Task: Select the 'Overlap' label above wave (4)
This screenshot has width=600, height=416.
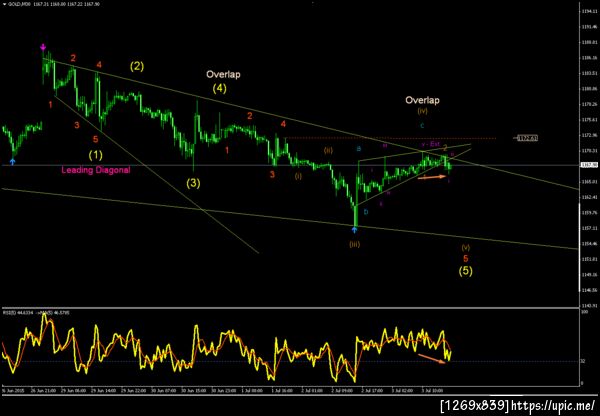Action: click(x=223, y=74)
